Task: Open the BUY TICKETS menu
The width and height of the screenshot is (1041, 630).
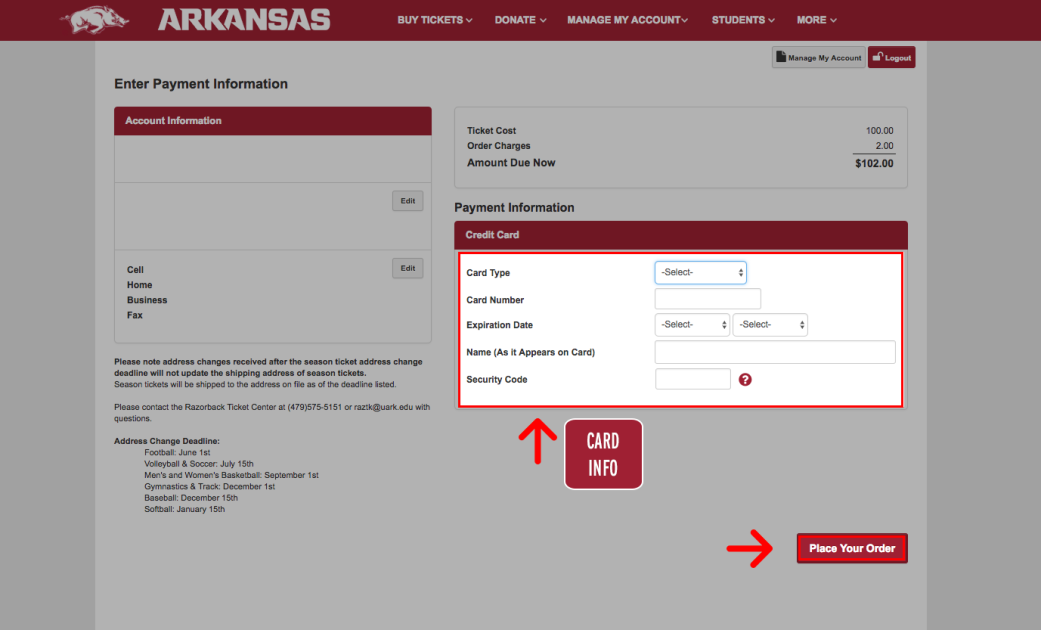Action: click(x=435, y=20)
